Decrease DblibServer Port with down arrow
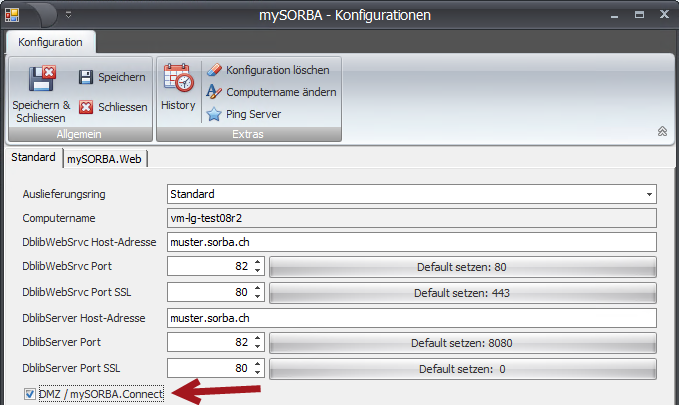The height and width of the screenshot is (405, 679). coord(257,347)
